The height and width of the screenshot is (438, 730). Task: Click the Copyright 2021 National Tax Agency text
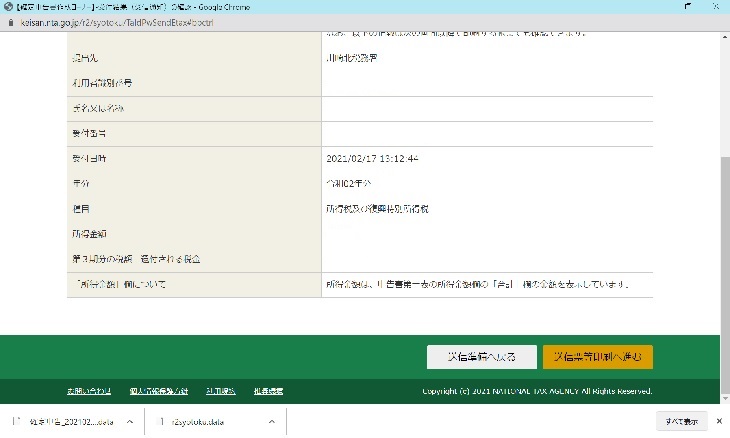[x=537, y=391]
